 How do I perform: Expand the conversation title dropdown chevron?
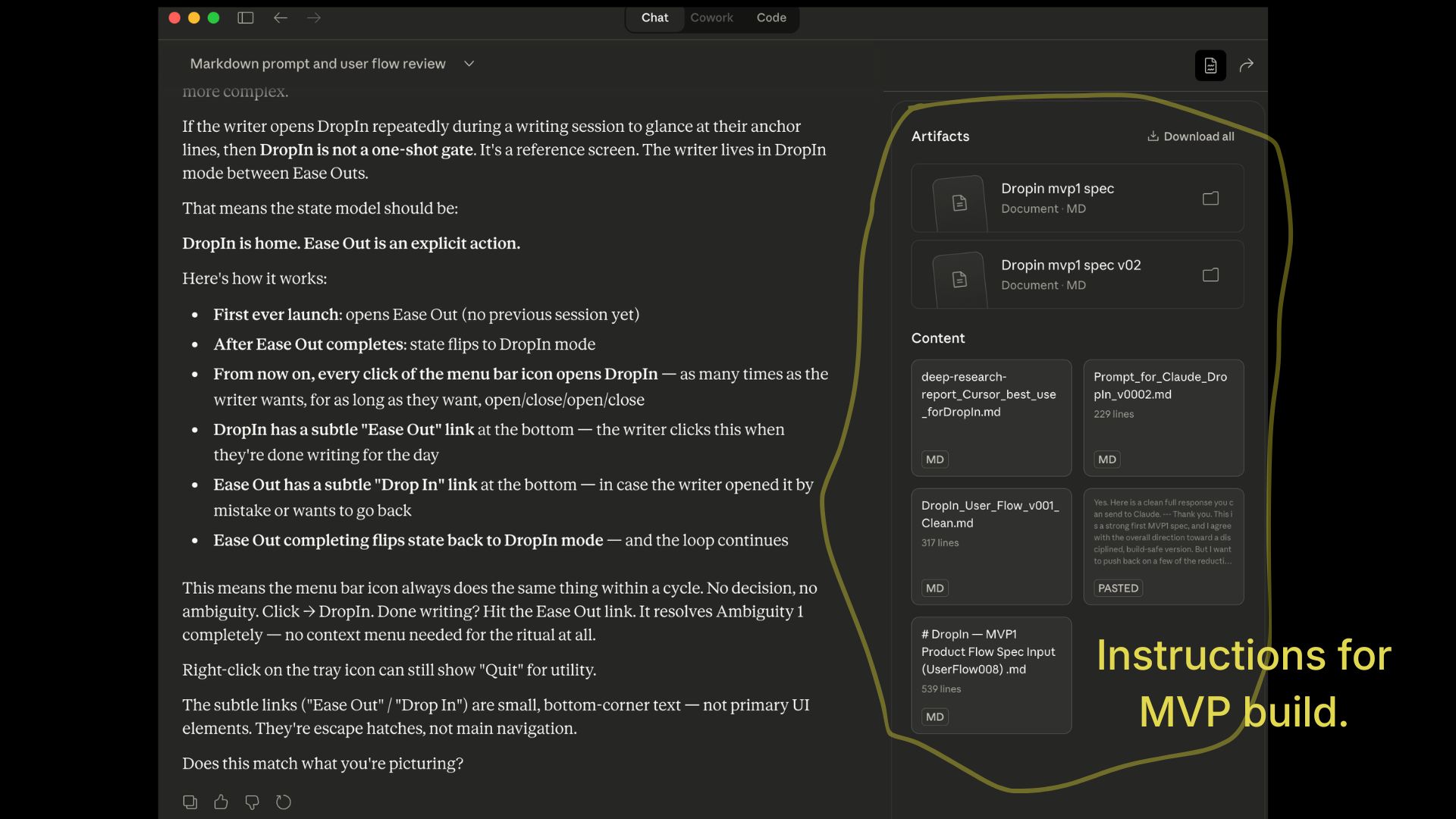(x=469, y=64)
